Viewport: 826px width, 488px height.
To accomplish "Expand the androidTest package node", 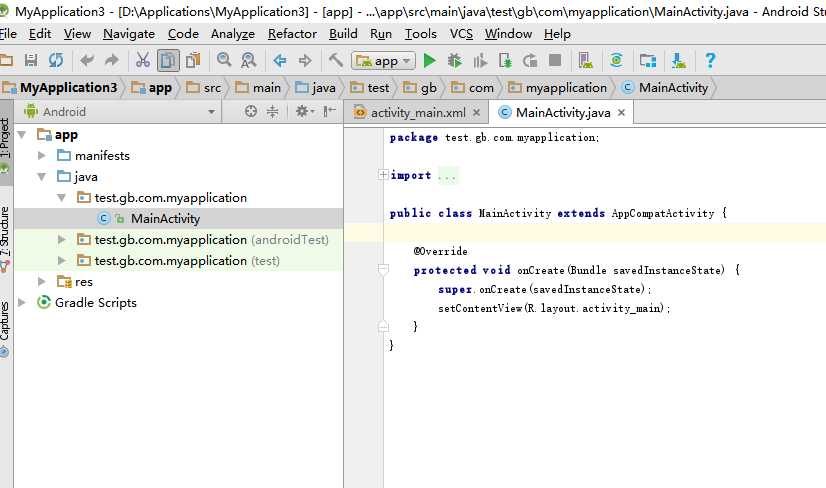I will 62,239.
